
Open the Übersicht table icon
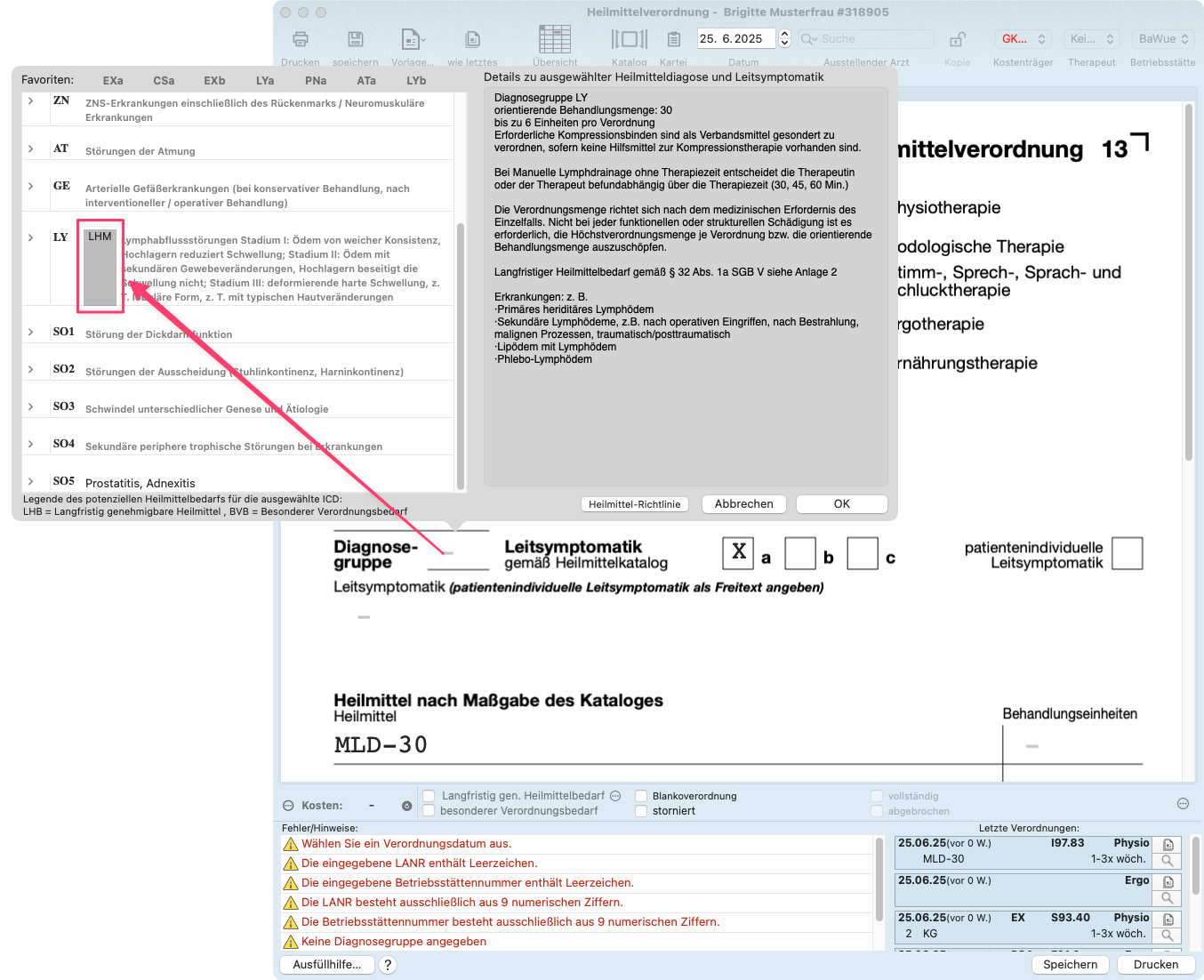click(x=555, y=39)
